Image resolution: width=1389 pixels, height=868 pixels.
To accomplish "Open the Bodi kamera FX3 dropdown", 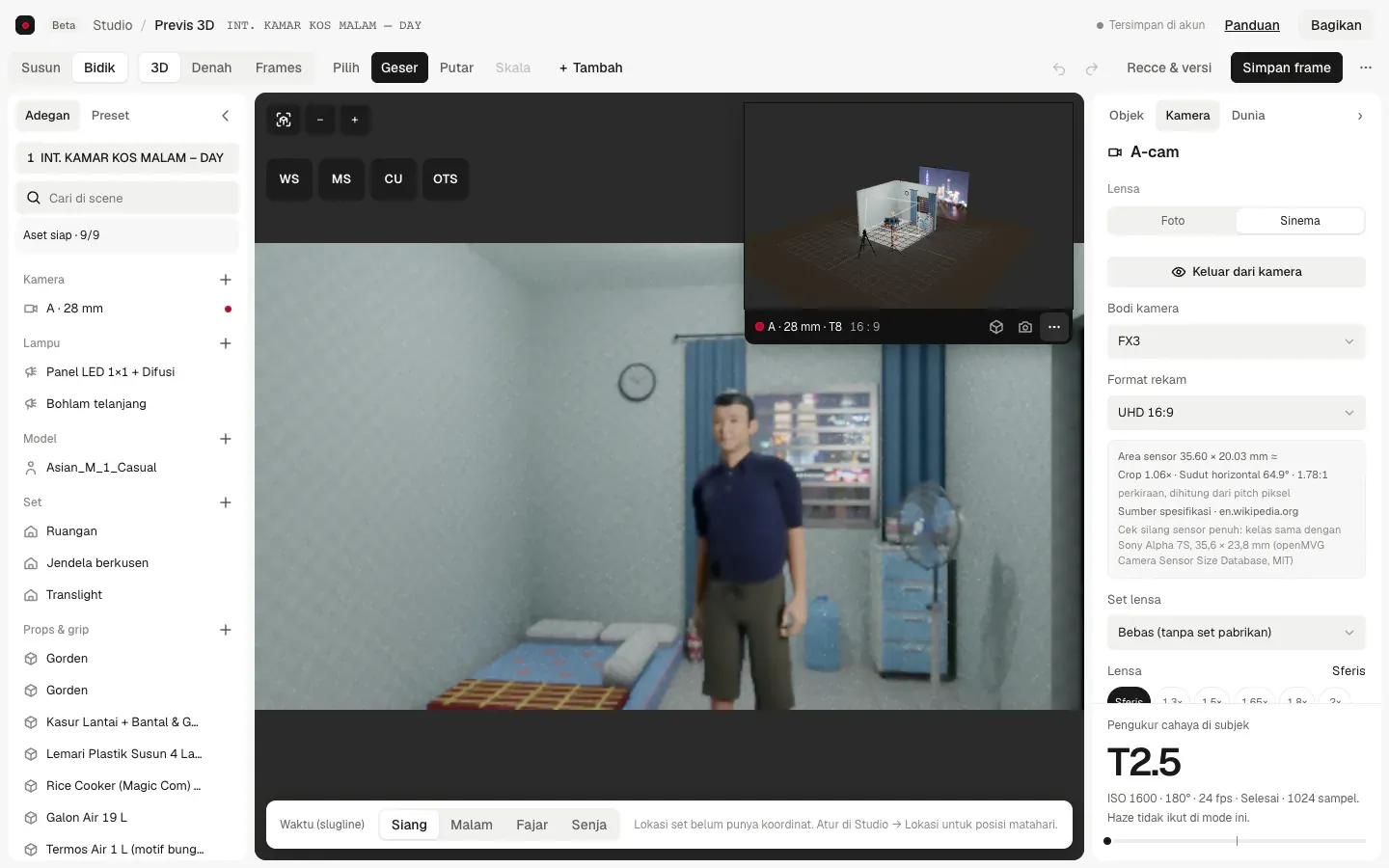I will point(1237,341).
